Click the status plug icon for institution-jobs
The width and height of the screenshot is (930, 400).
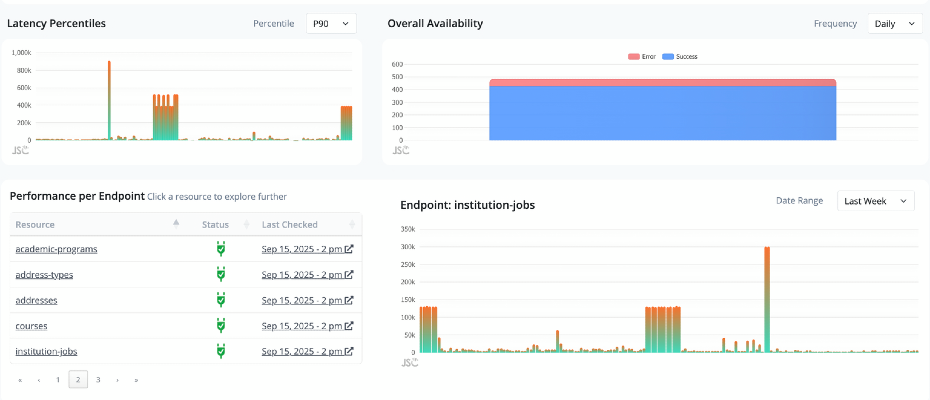[x=221, y=351]
